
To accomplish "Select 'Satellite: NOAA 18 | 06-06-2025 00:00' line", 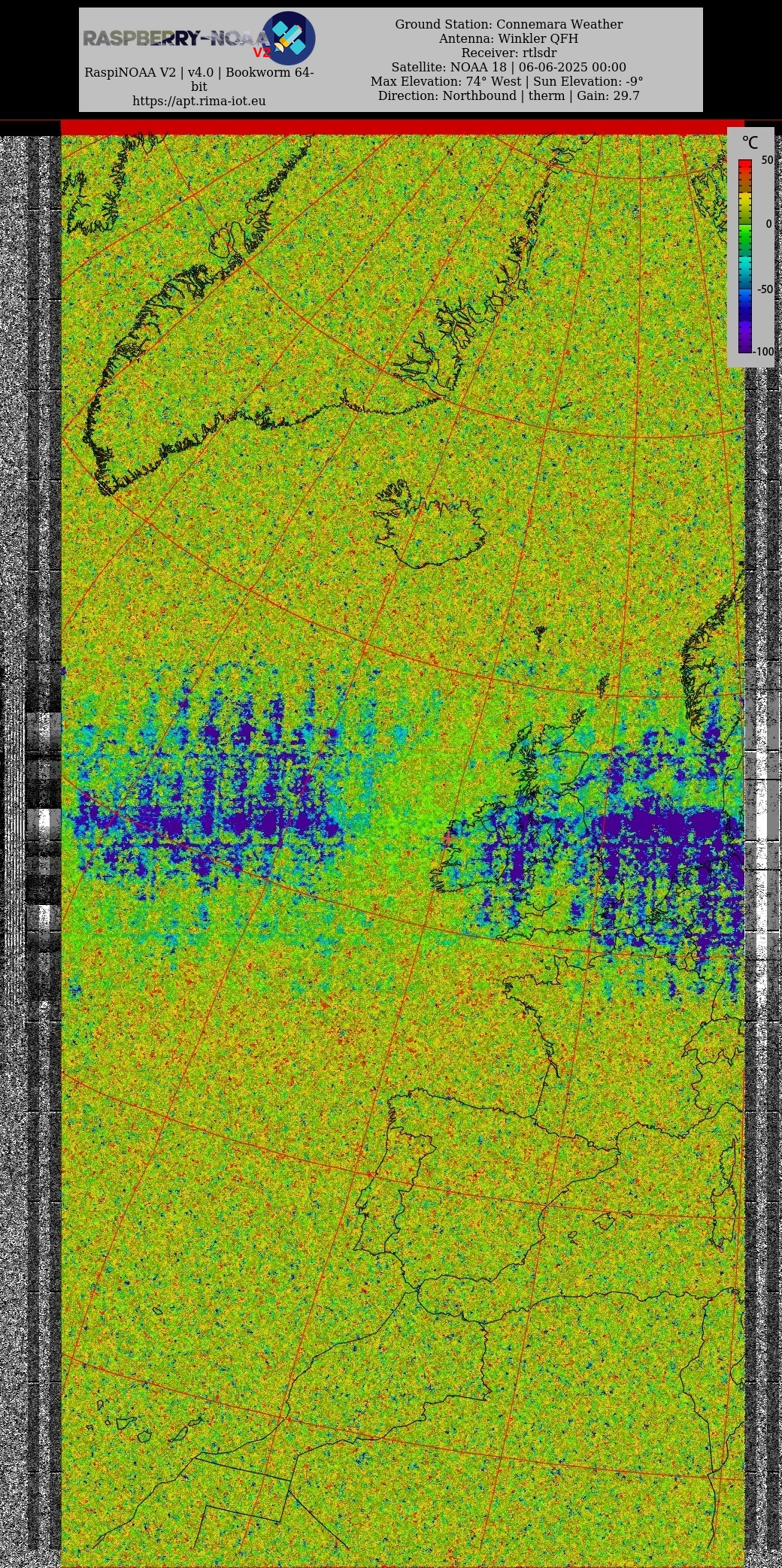I will (509, 67).
